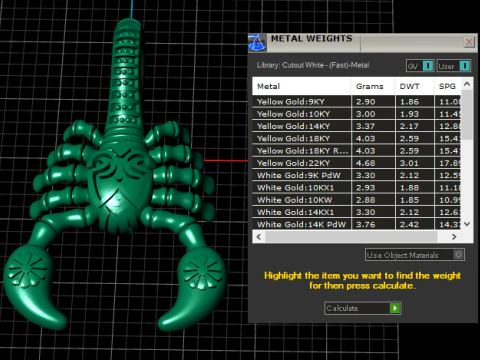Sort by the Grams column header

(373, 86)
